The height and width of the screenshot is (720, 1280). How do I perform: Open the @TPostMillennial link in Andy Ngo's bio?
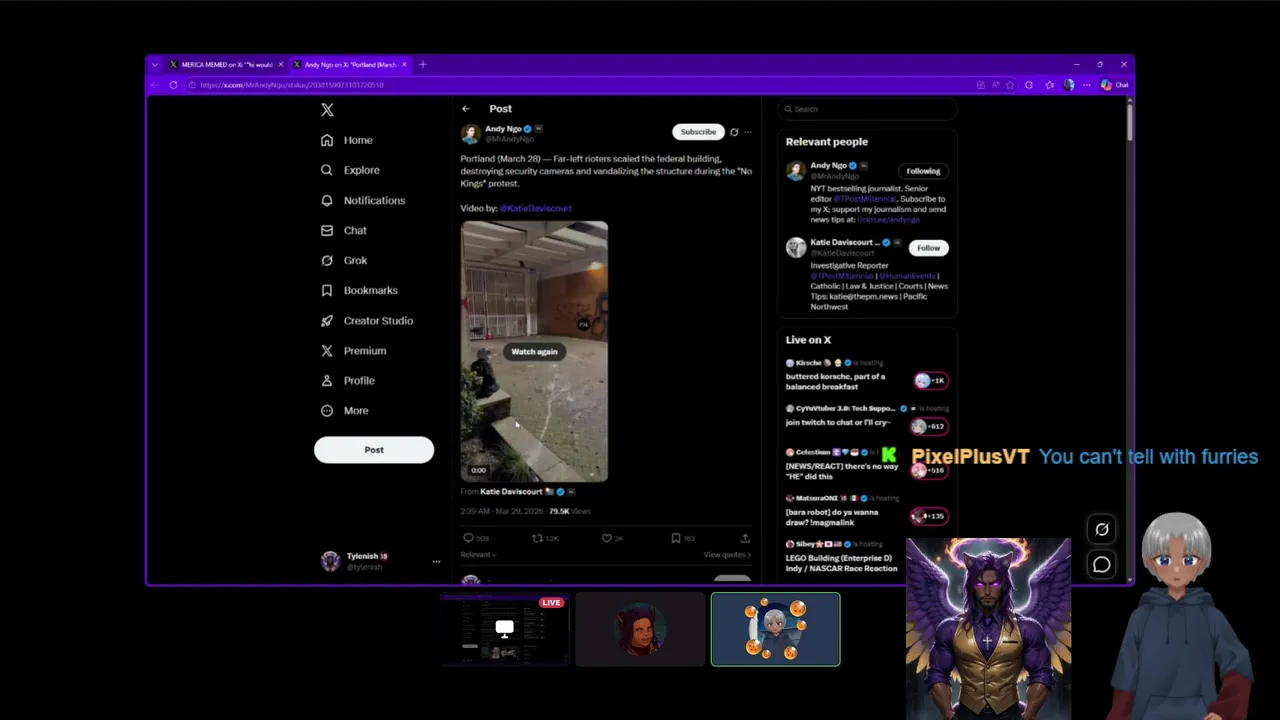tap(865, 199)
